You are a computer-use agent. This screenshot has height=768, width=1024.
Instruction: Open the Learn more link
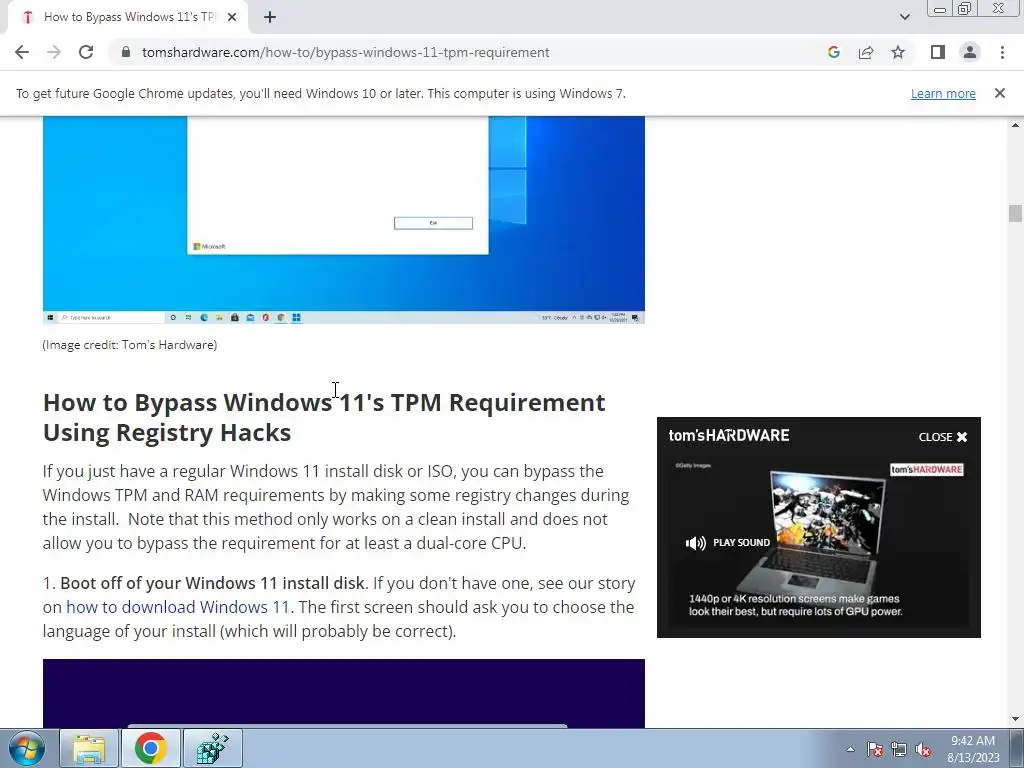(943, 93)
